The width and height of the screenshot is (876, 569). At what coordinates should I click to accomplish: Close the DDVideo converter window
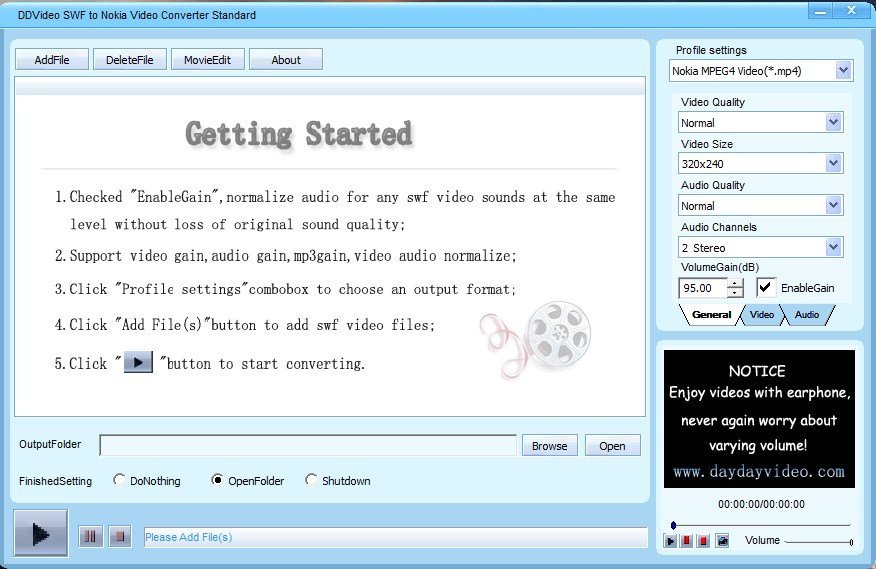(x=851, y=11)
